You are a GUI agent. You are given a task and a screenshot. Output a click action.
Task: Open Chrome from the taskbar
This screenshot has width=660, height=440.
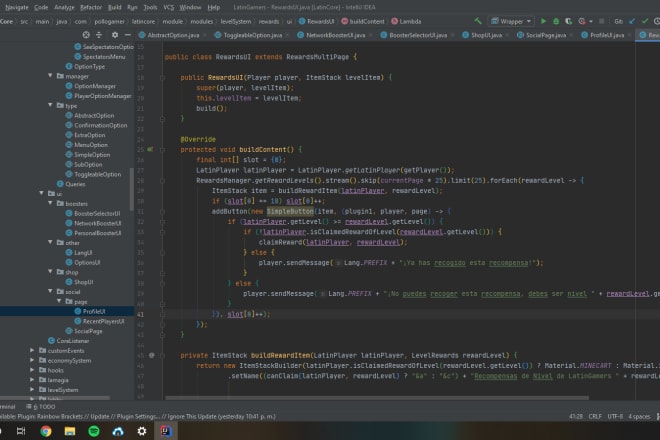(46, 431)
